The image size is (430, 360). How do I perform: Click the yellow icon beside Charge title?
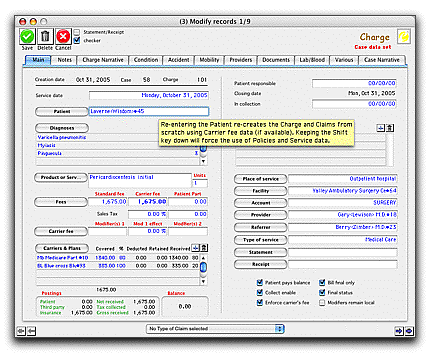coord(404,37)
